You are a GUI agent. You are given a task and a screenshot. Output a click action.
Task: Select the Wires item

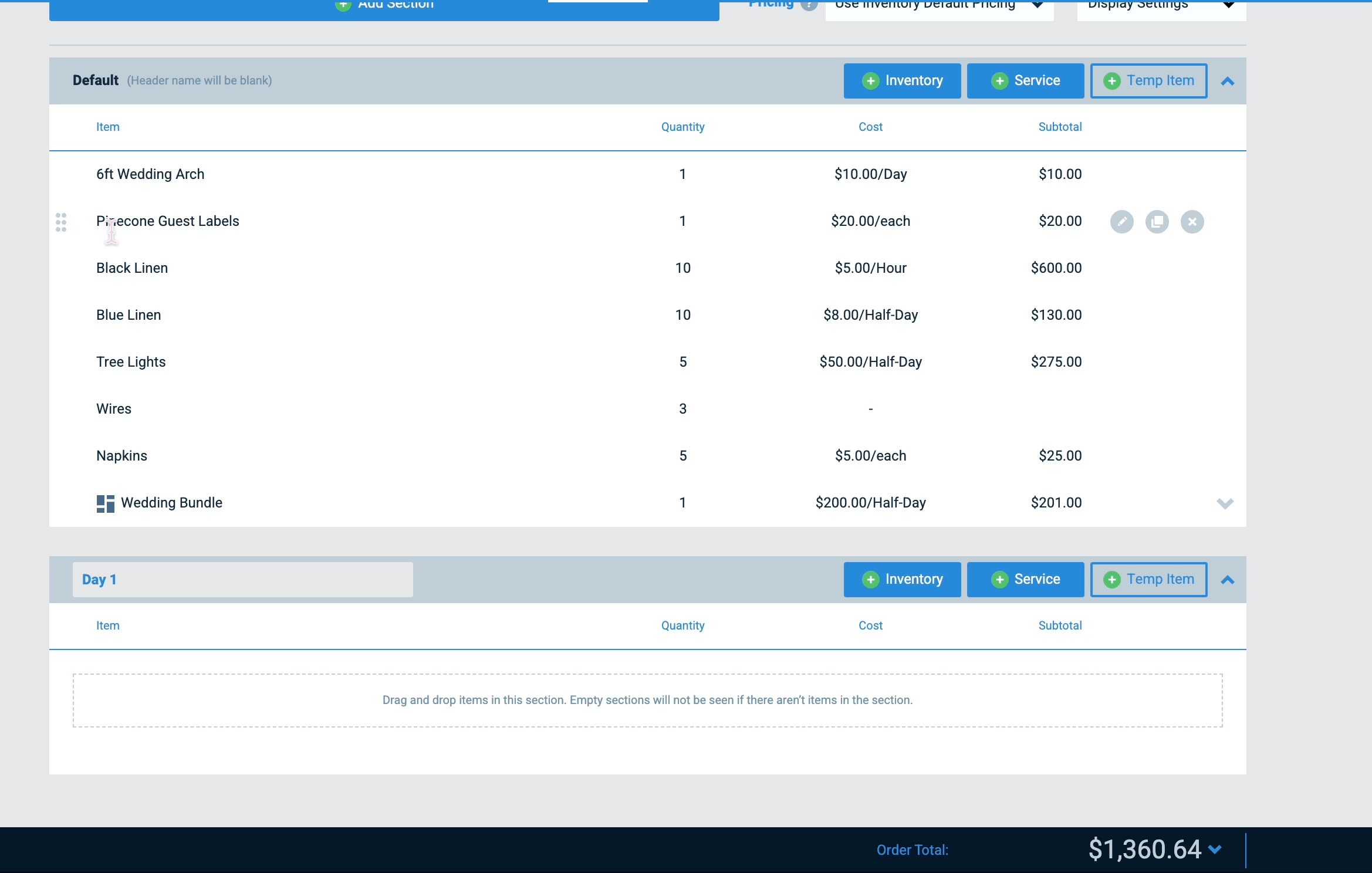[x=114, y=409]
